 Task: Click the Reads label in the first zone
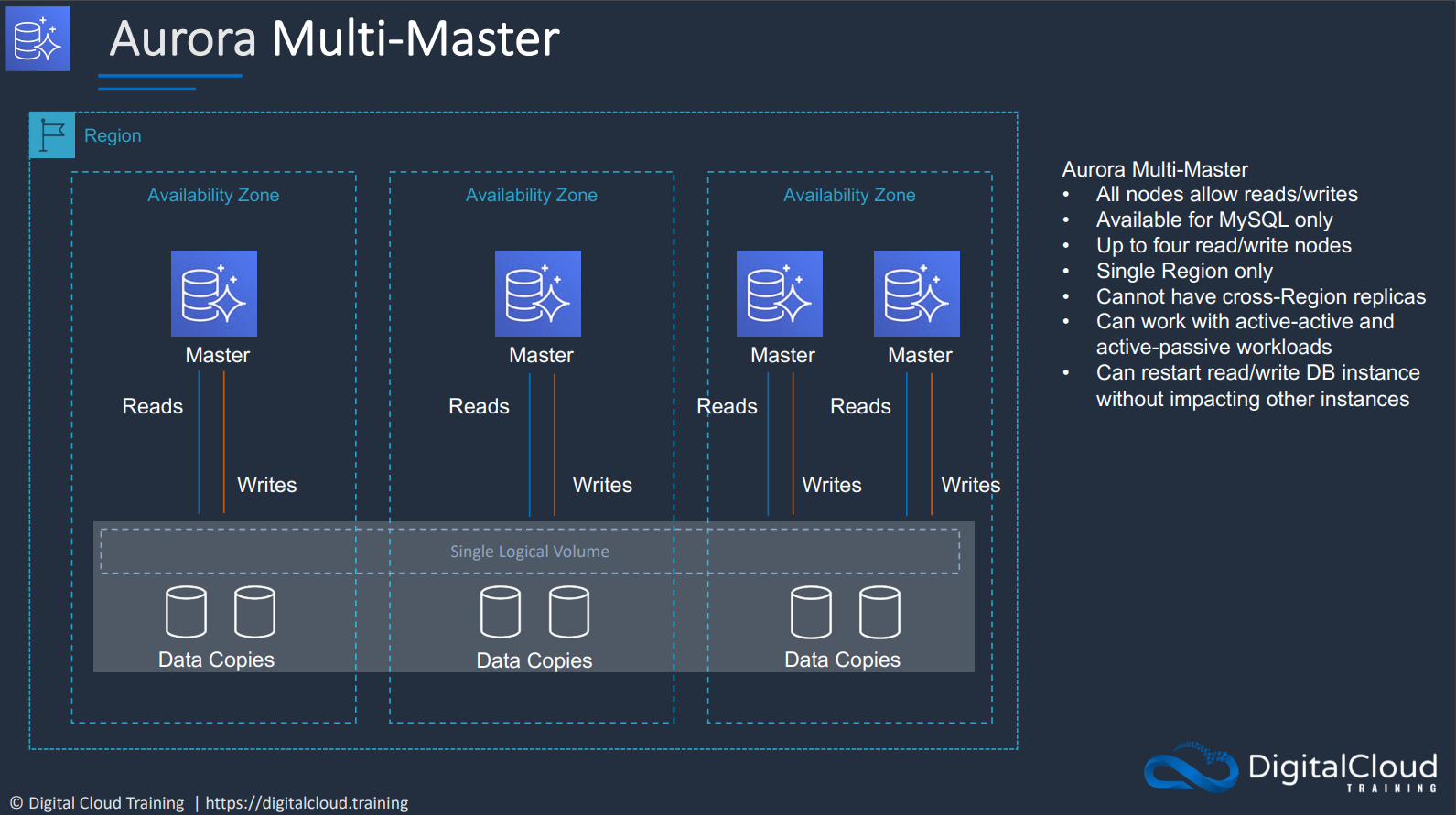click(x=153, y=406)
